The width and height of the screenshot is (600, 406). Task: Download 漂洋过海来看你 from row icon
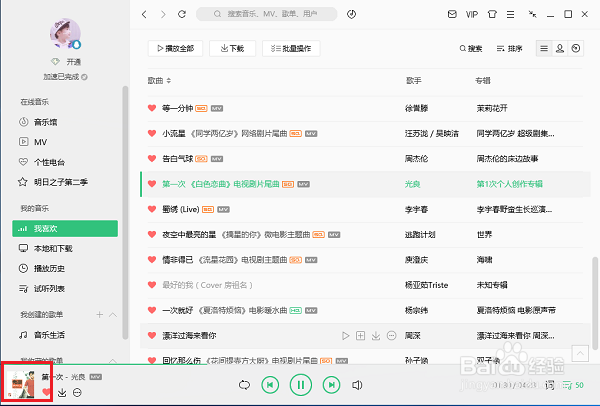[376, 336]
